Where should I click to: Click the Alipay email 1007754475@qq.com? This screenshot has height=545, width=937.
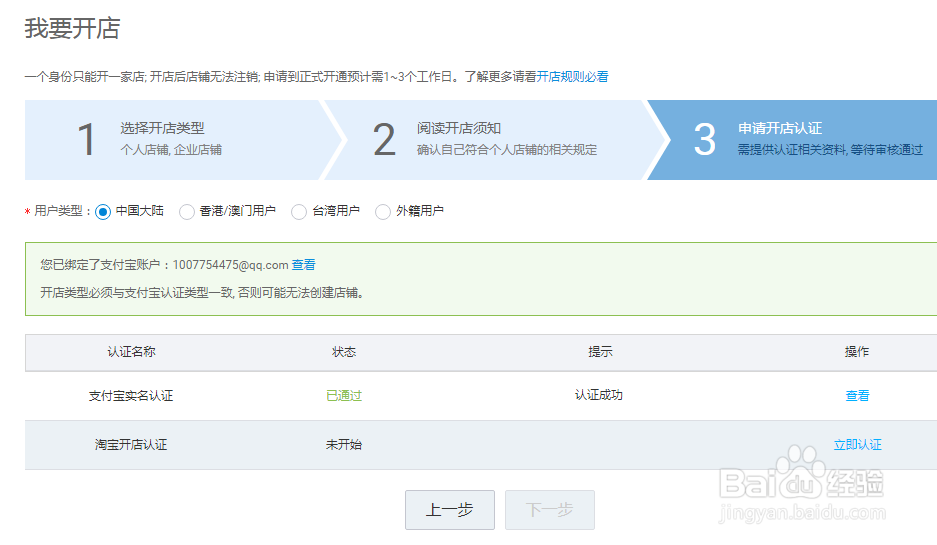coord(231,265)
